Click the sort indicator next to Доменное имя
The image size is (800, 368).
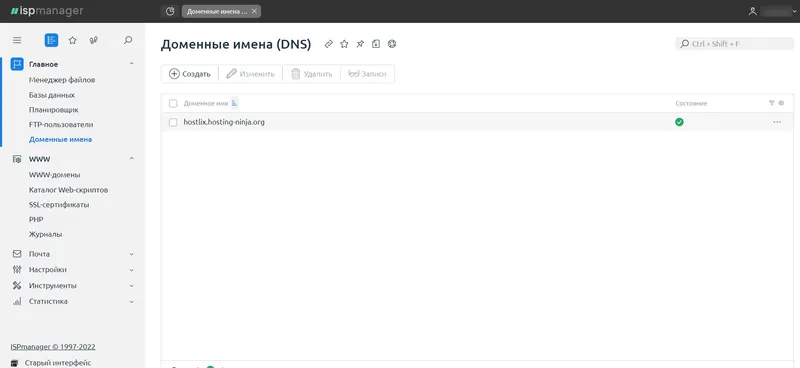235,103
